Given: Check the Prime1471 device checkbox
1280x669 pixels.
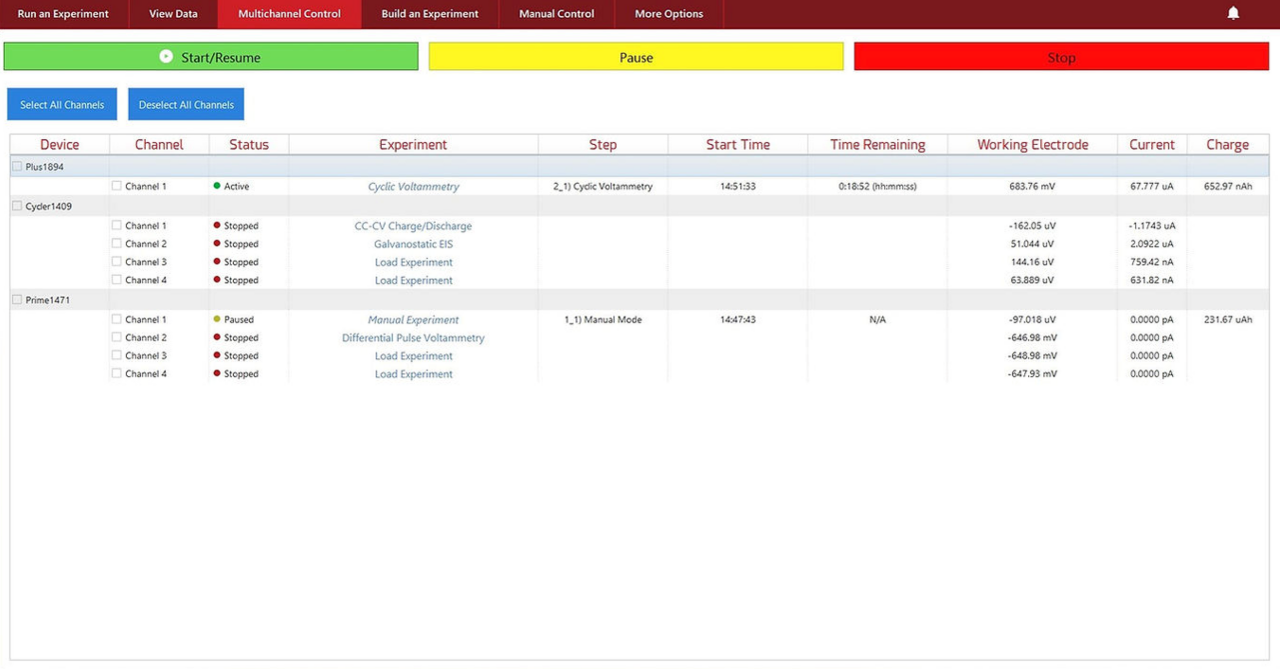Looking at the screenshot, I should click(x=17, y=300).
